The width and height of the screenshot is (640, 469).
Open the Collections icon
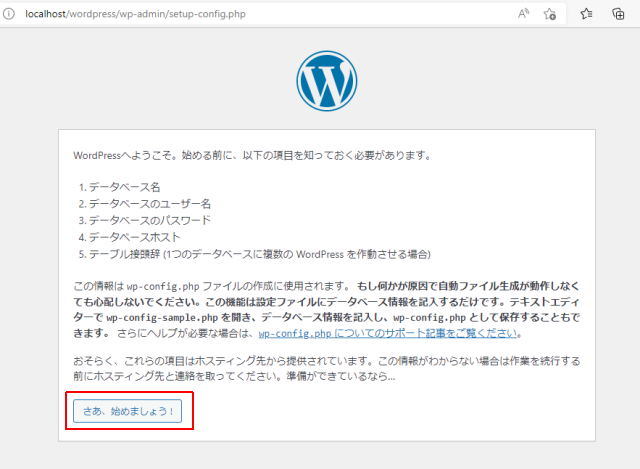click(x=618, y=14)
